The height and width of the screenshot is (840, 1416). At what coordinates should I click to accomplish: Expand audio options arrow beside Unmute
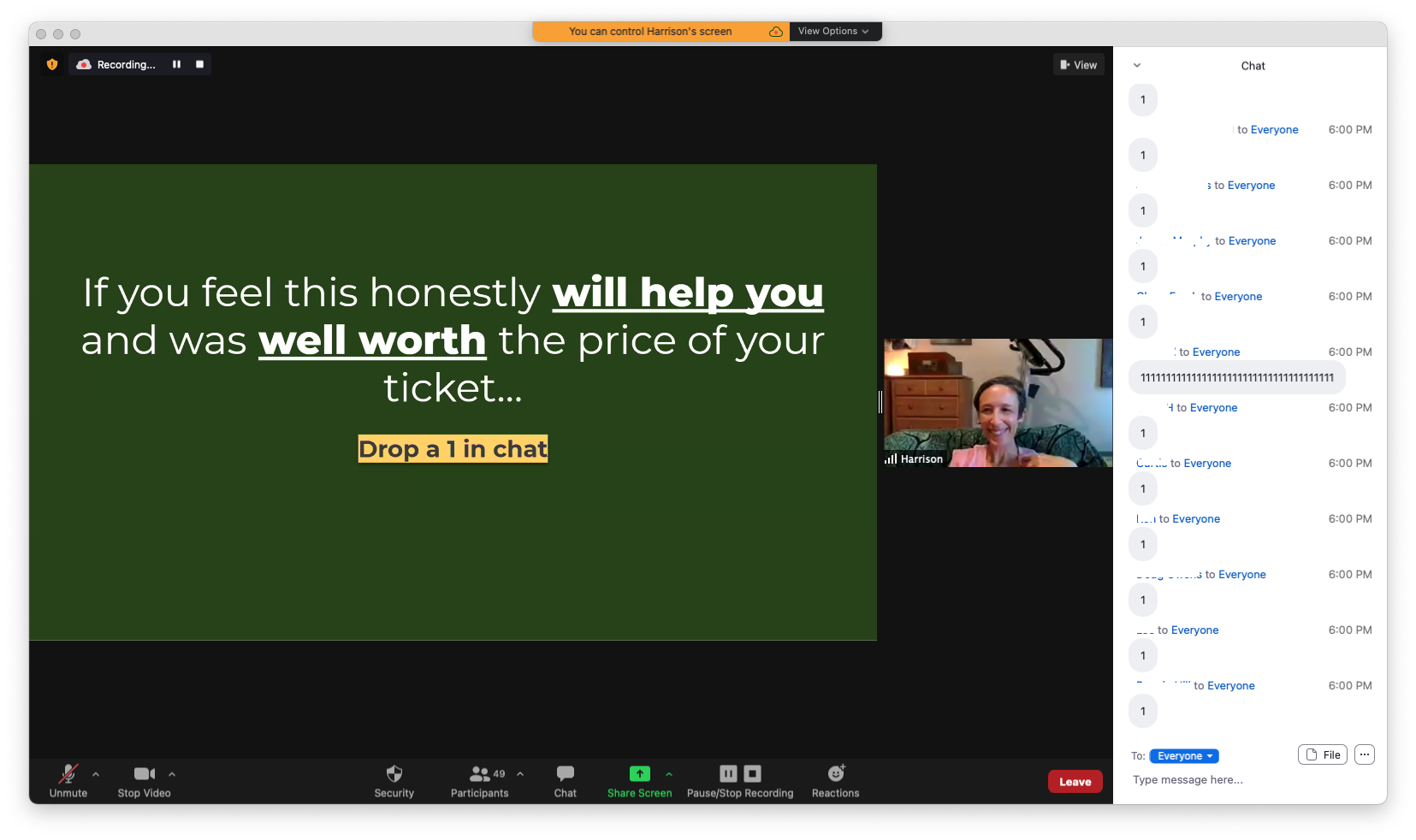click(96, 774)
